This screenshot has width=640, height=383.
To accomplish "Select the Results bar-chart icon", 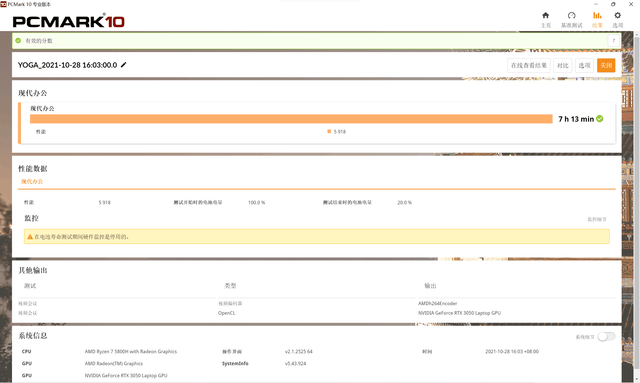I will (597, 16).
